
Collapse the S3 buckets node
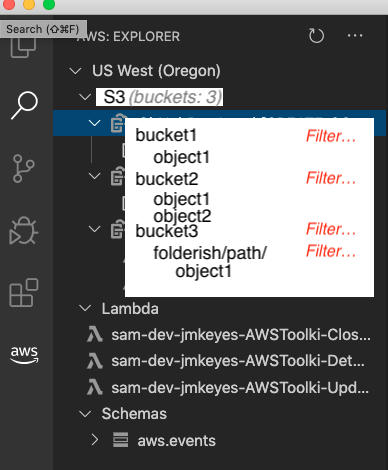point(85,97)
